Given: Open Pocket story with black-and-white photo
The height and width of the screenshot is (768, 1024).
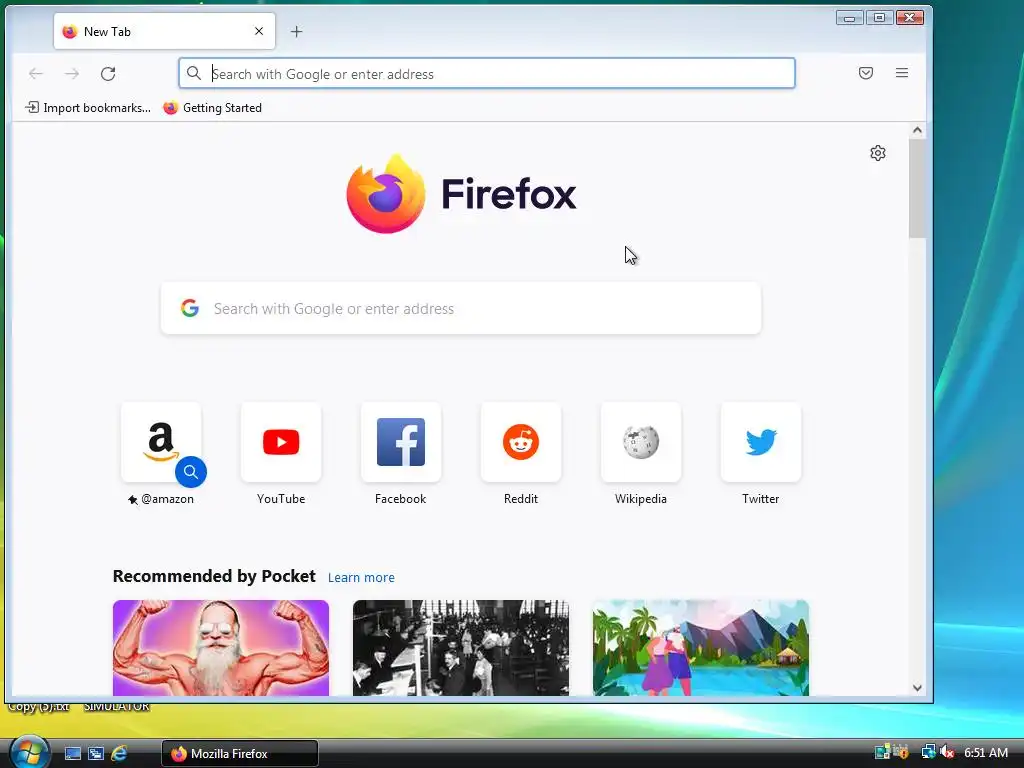Looking at the screenshot, I should pos(461,648).
